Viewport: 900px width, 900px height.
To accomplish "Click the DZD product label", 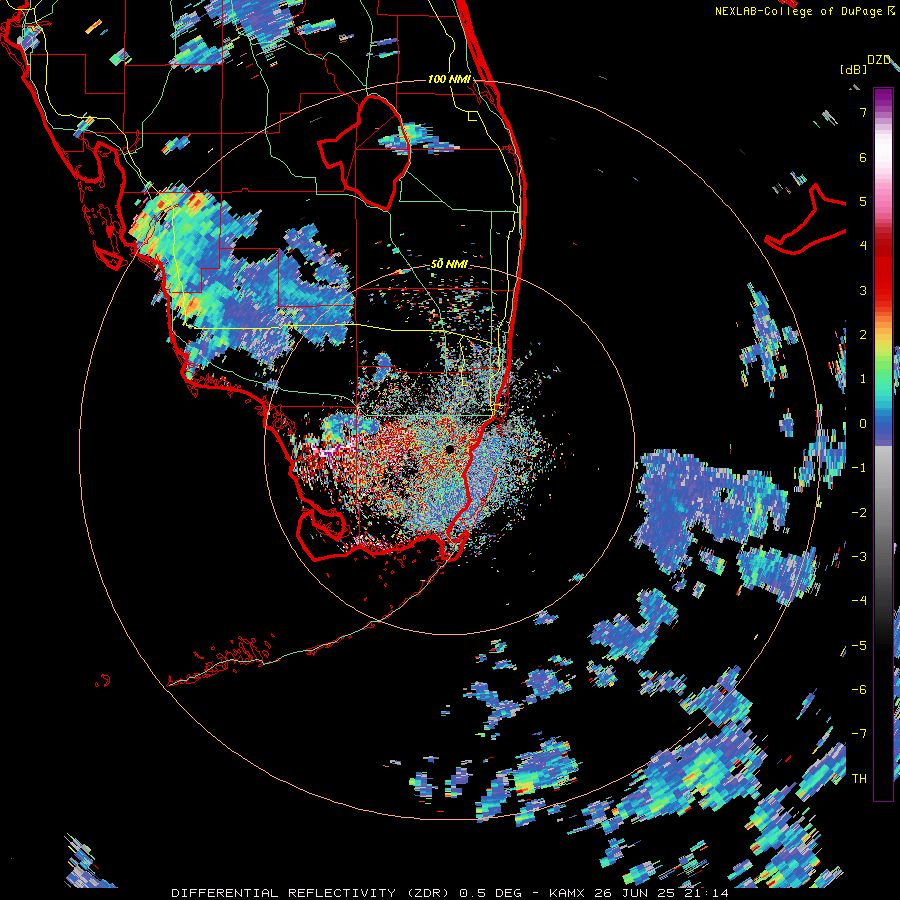I will (x=879, y=60).
